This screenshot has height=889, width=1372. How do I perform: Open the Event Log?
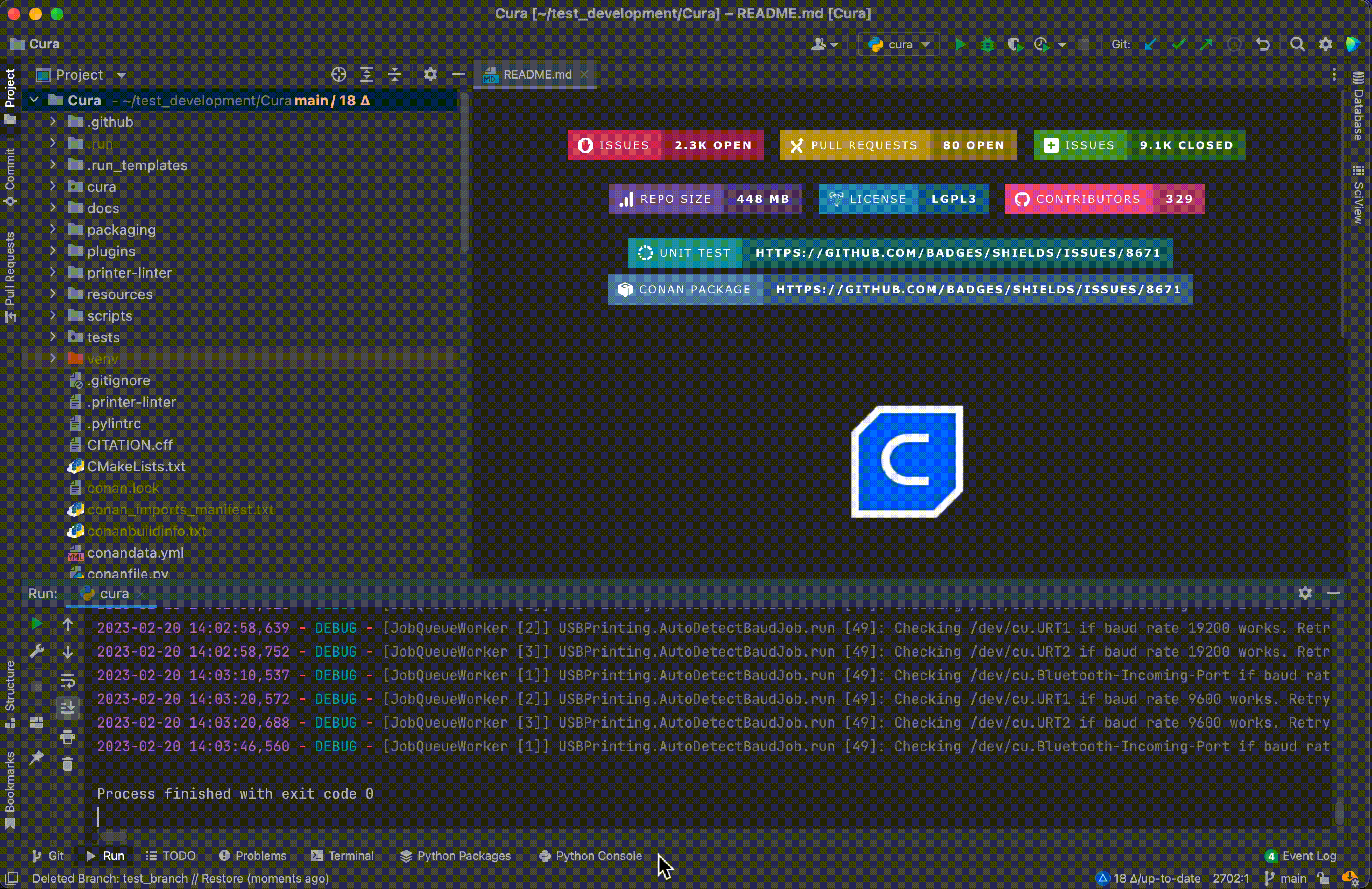click(1301, 856)
